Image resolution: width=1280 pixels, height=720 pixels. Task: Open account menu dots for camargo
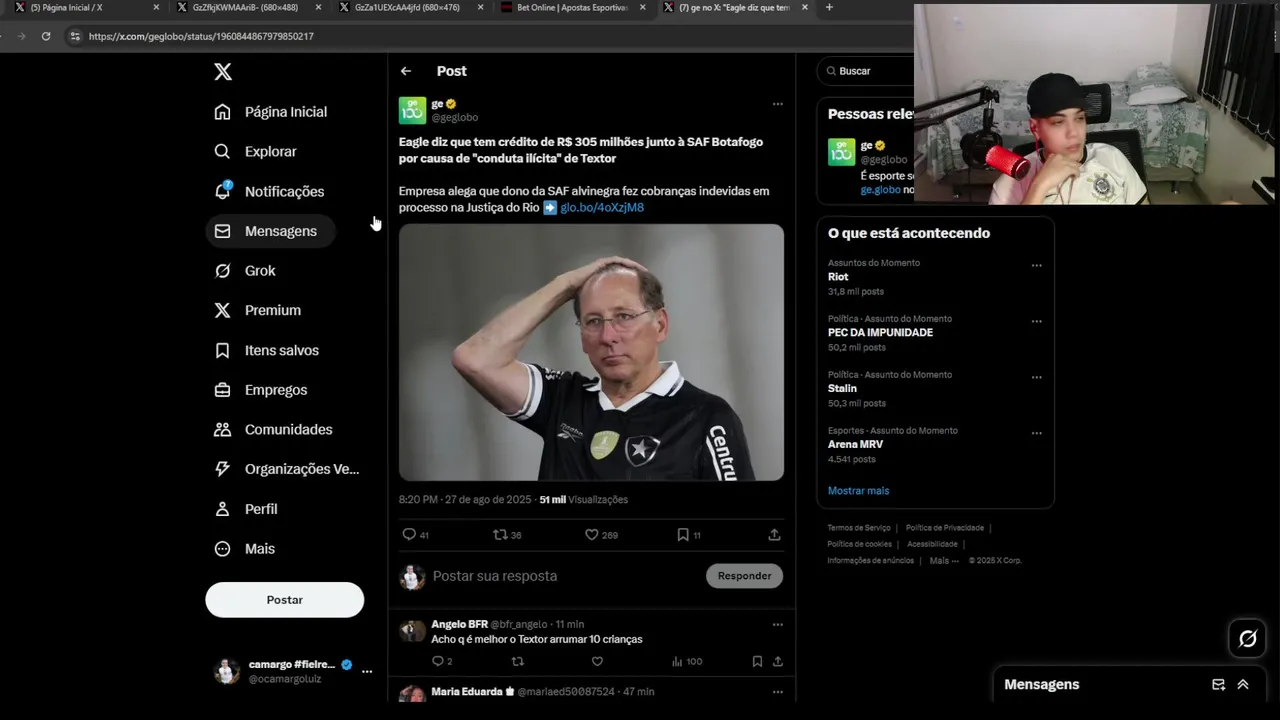pos(367,671)
